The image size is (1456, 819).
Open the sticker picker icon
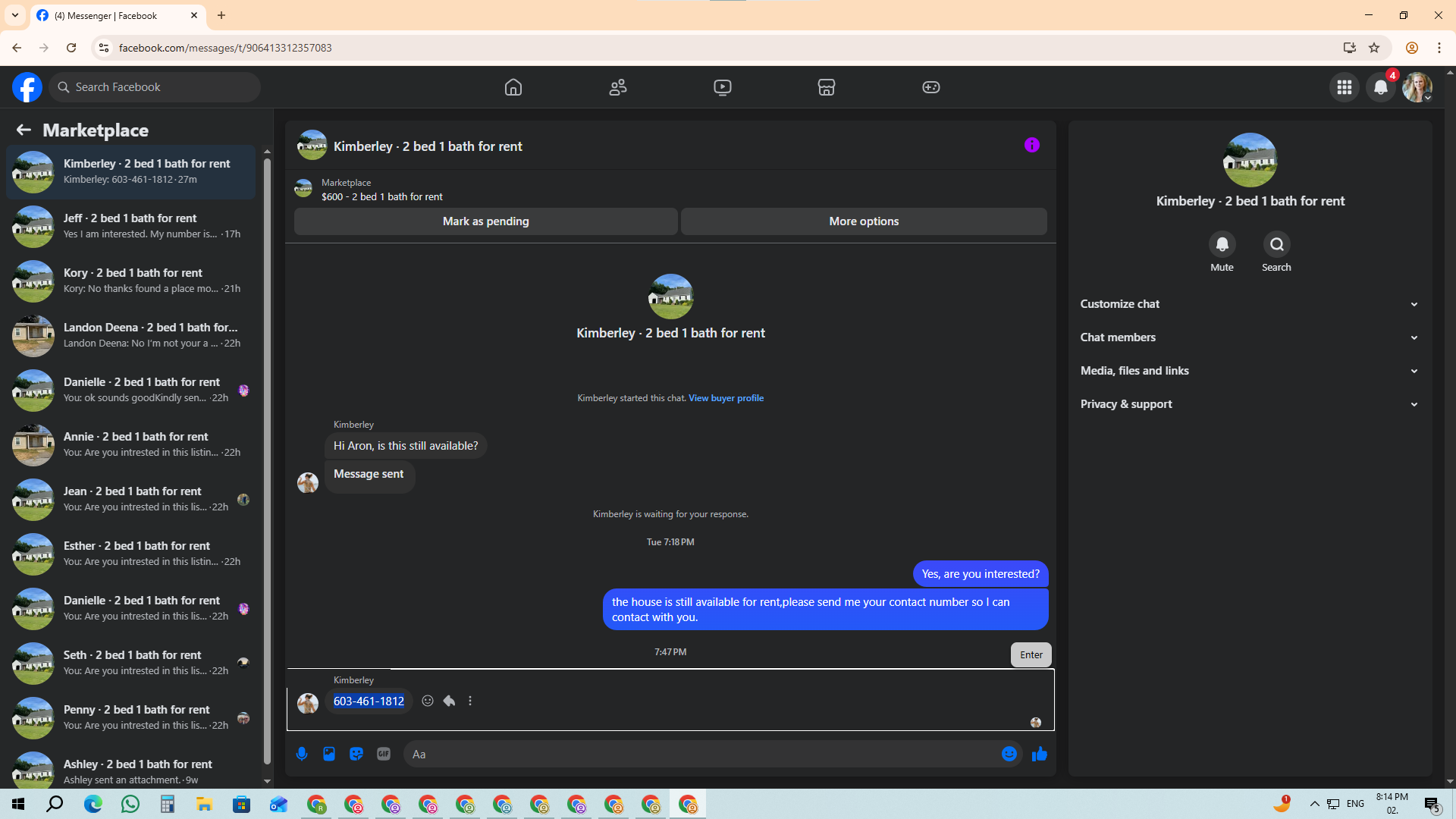(356, 754)
